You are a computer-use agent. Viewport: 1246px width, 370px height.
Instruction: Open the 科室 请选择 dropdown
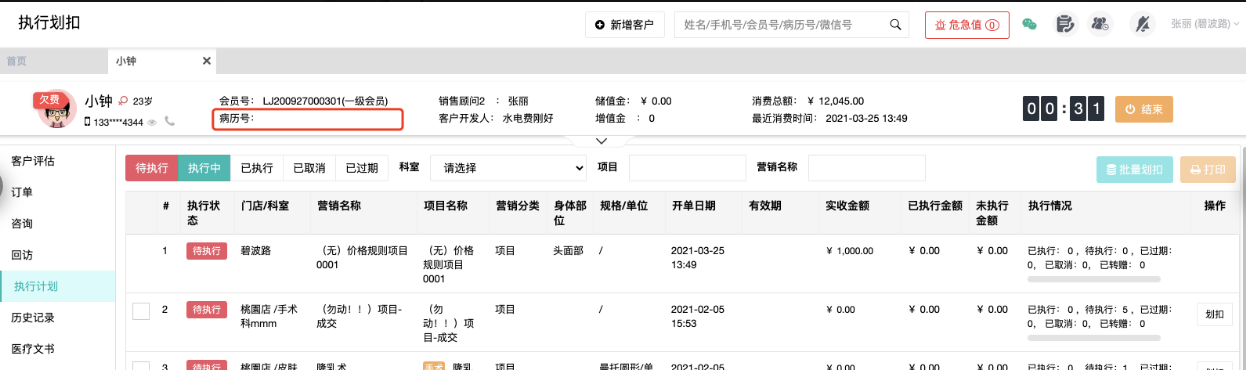508,168
